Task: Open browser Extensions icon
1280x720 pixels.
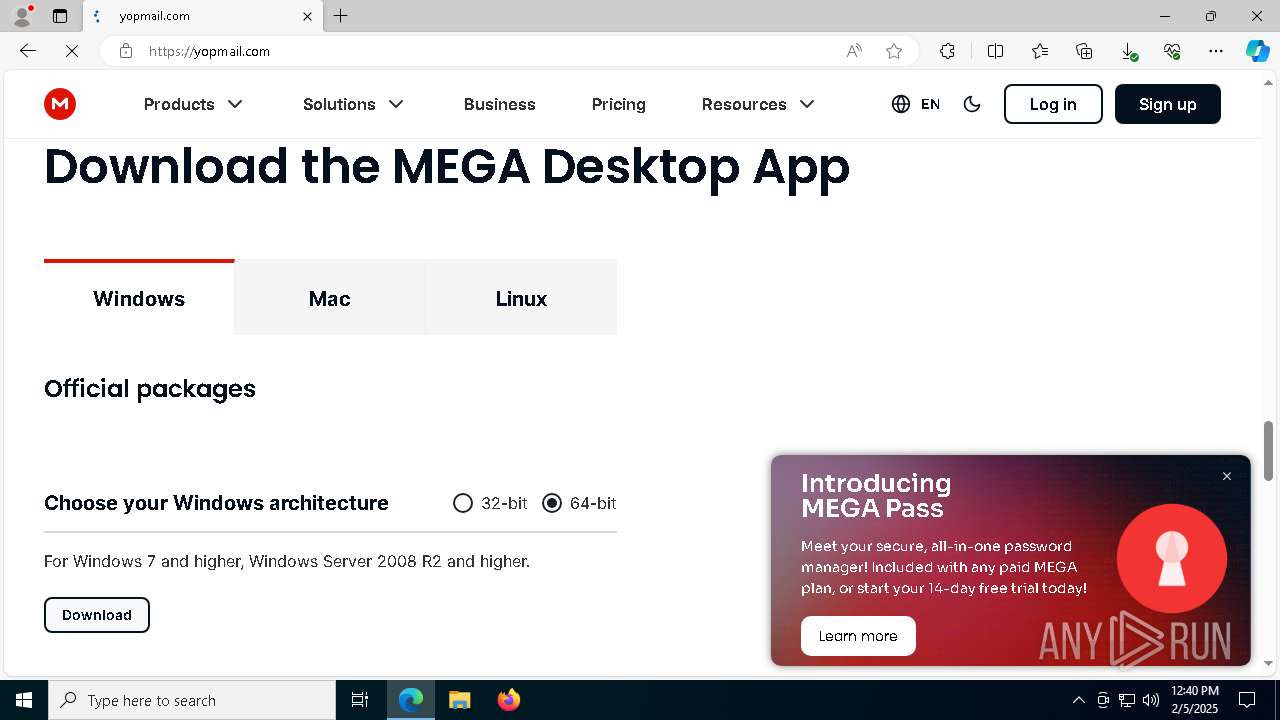Action: pos(947,51)
